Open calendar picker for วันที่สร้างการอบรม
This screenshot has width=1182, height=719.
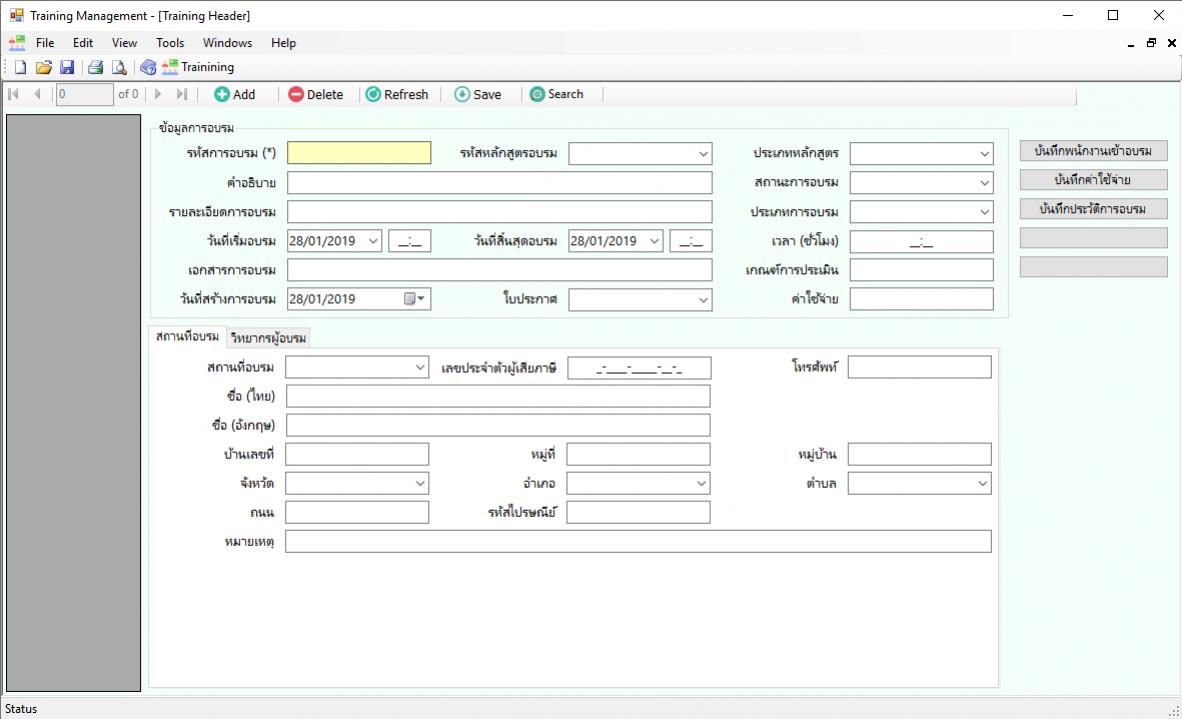[x=414, y=299]
